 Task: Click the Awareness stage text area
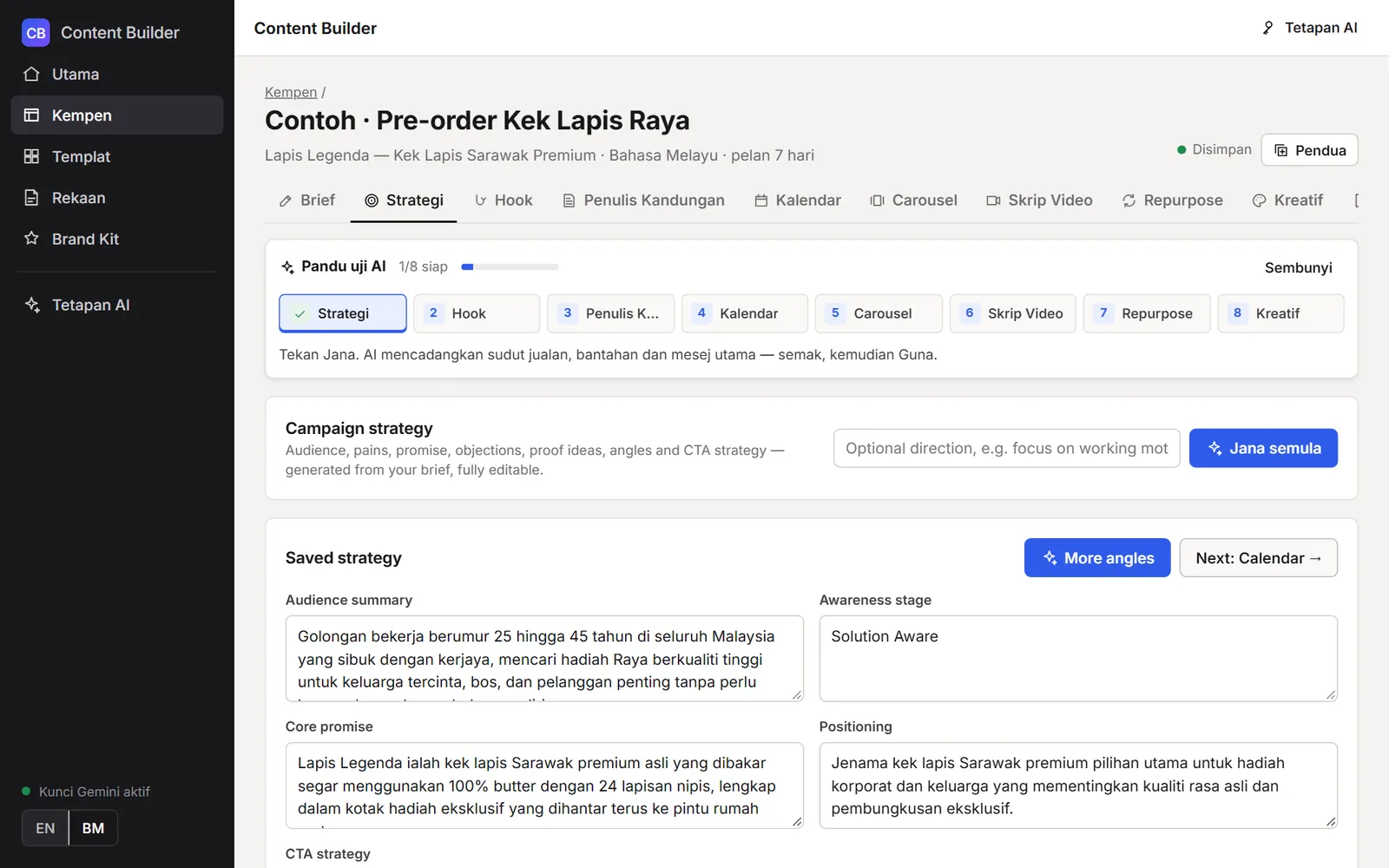point(1078,659)
